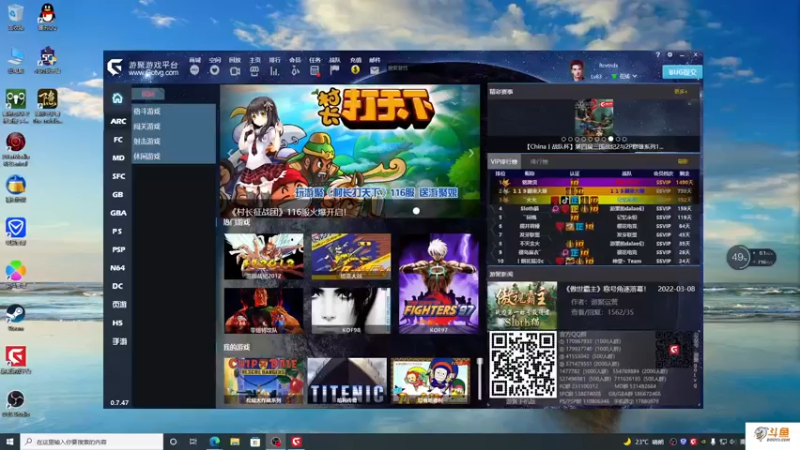800x450 pixels.
Task: Open Microsoft Edge in the taskbar
Action: click(214, 441)
